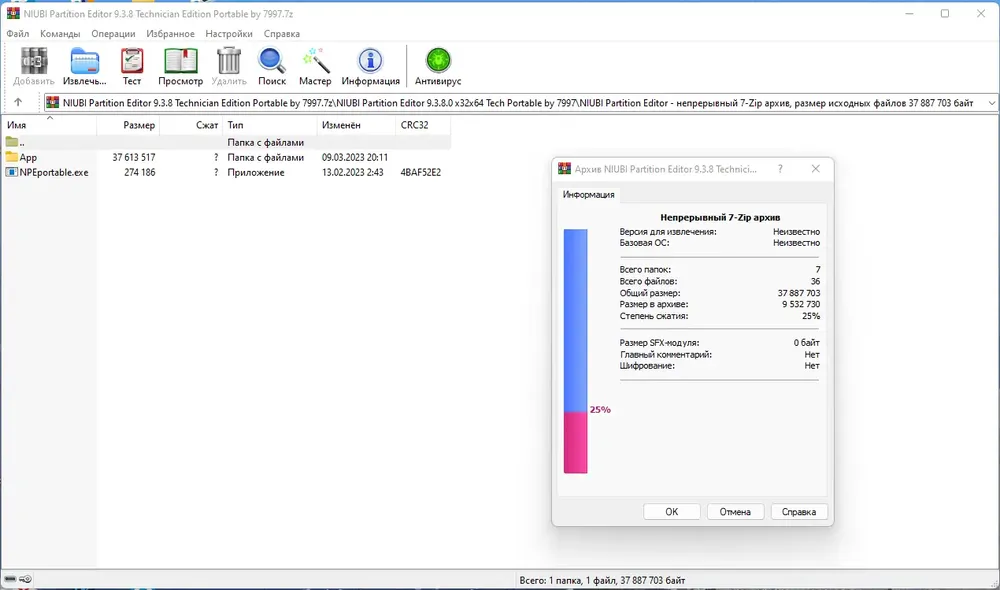
Task: Click the Отмена button
Action: point(735,512)
